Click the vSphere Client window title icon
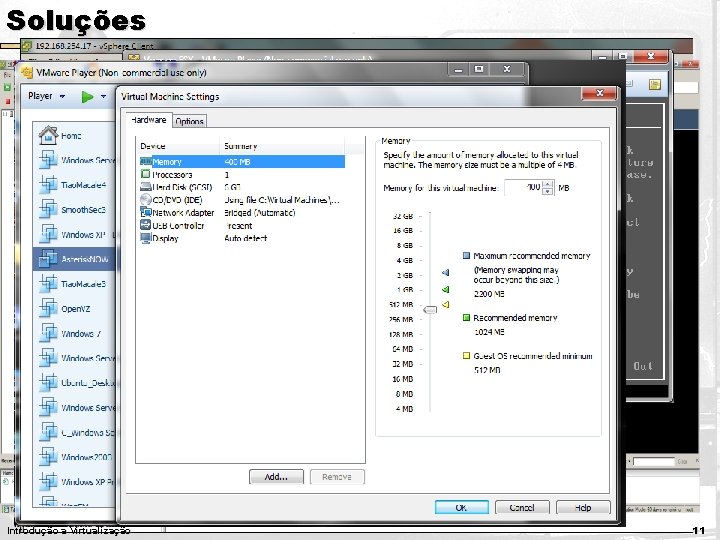The image size is (720, 540). pyautogui.click(x=27, y=45)
